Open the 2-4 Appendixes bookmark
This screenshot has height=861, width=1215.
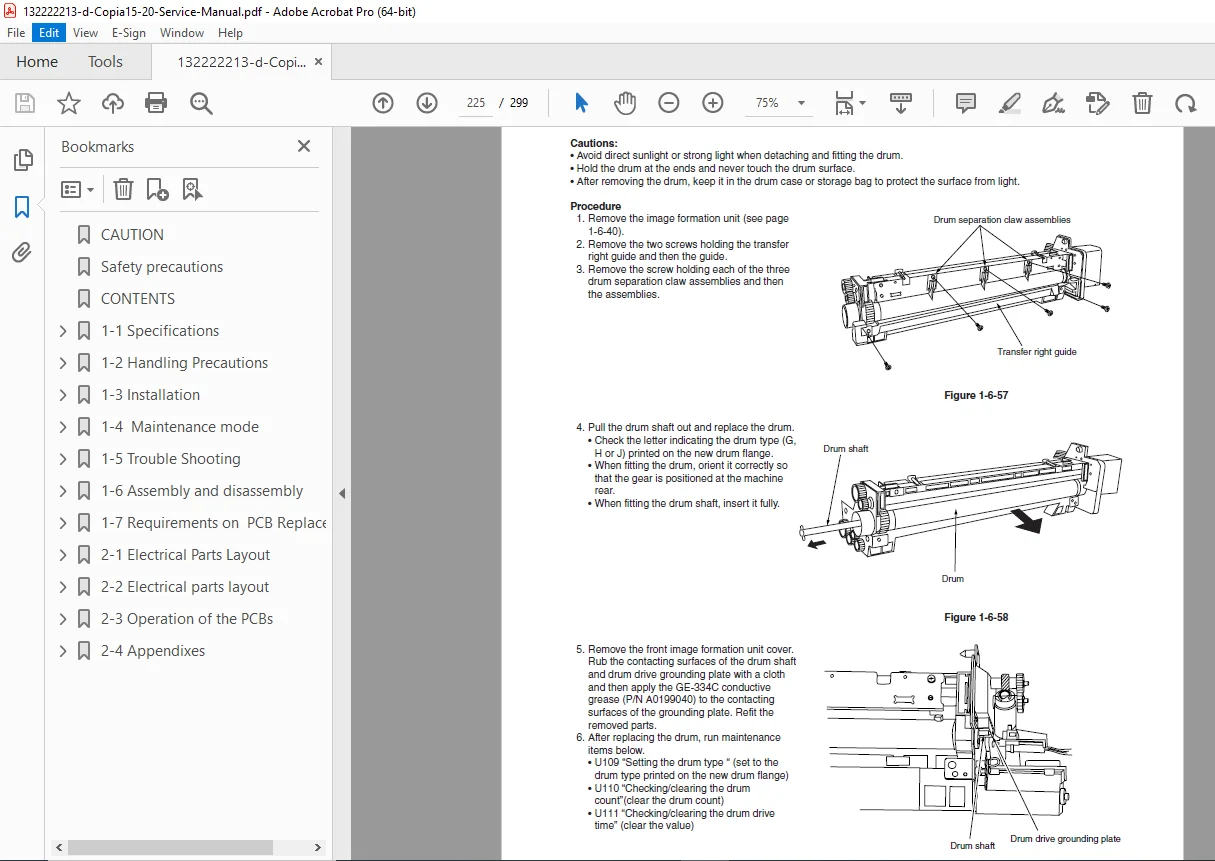tap(153, 651)
